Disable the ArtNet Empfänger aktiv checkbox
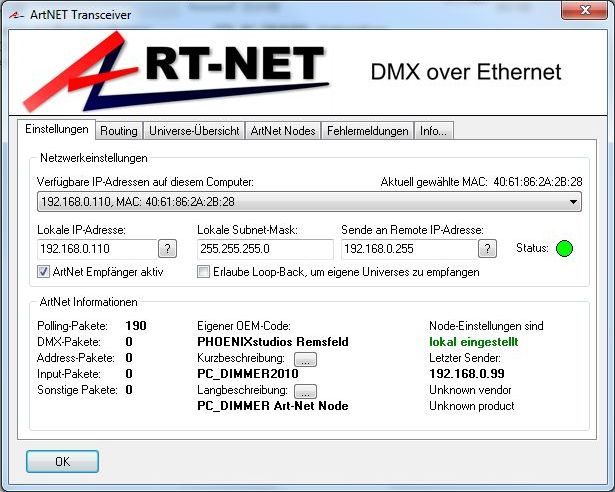This screenshot has height=492, width=615. click(x=43, y=272)
